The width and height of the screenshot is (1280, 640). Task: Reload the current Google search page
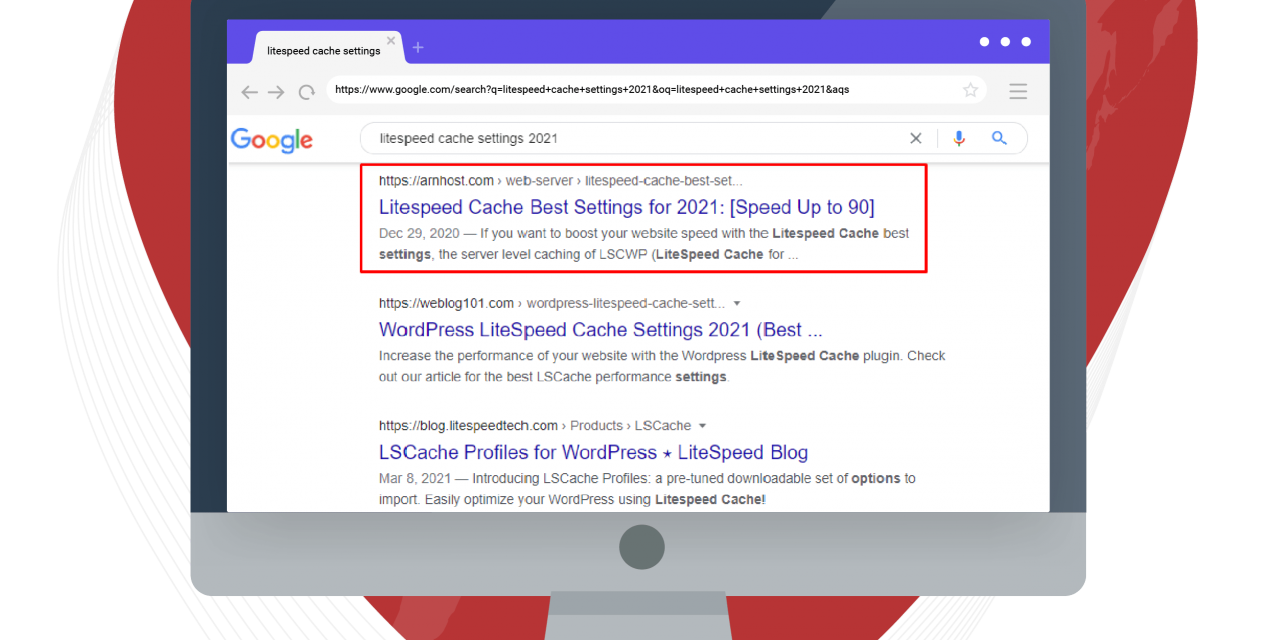point(307,92)
